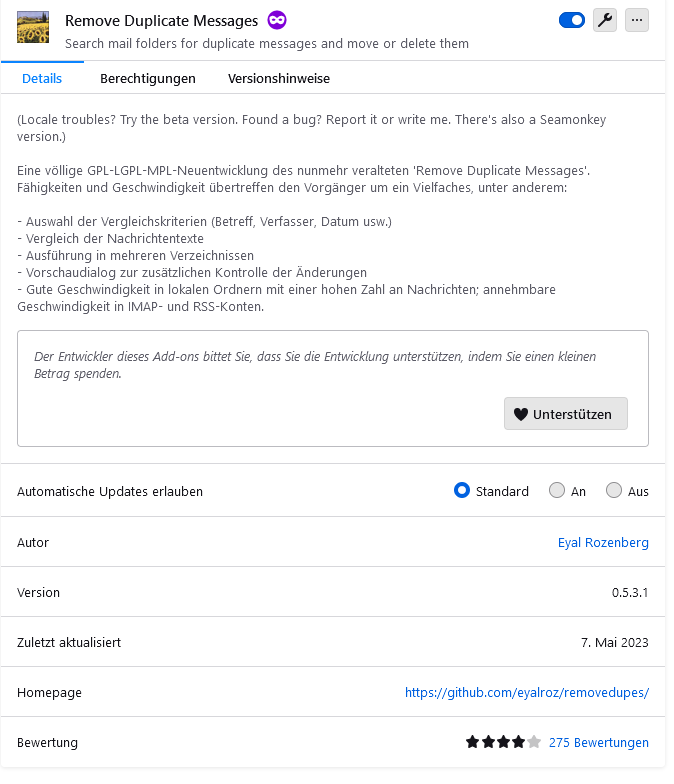Click the Remove Duplicate Messages add-on thumbnail
Viewport: 674px width, 784px height.
[x=33, y=28]
